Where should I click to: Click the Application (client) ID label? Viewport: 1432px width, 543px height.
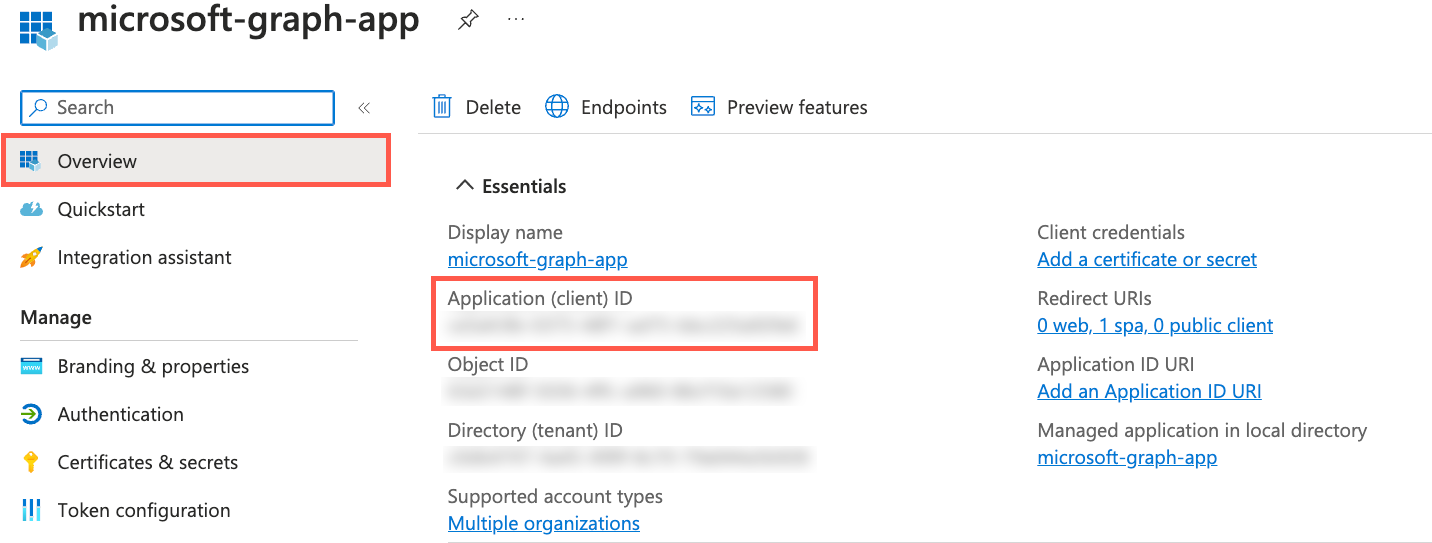pos(540,298)
